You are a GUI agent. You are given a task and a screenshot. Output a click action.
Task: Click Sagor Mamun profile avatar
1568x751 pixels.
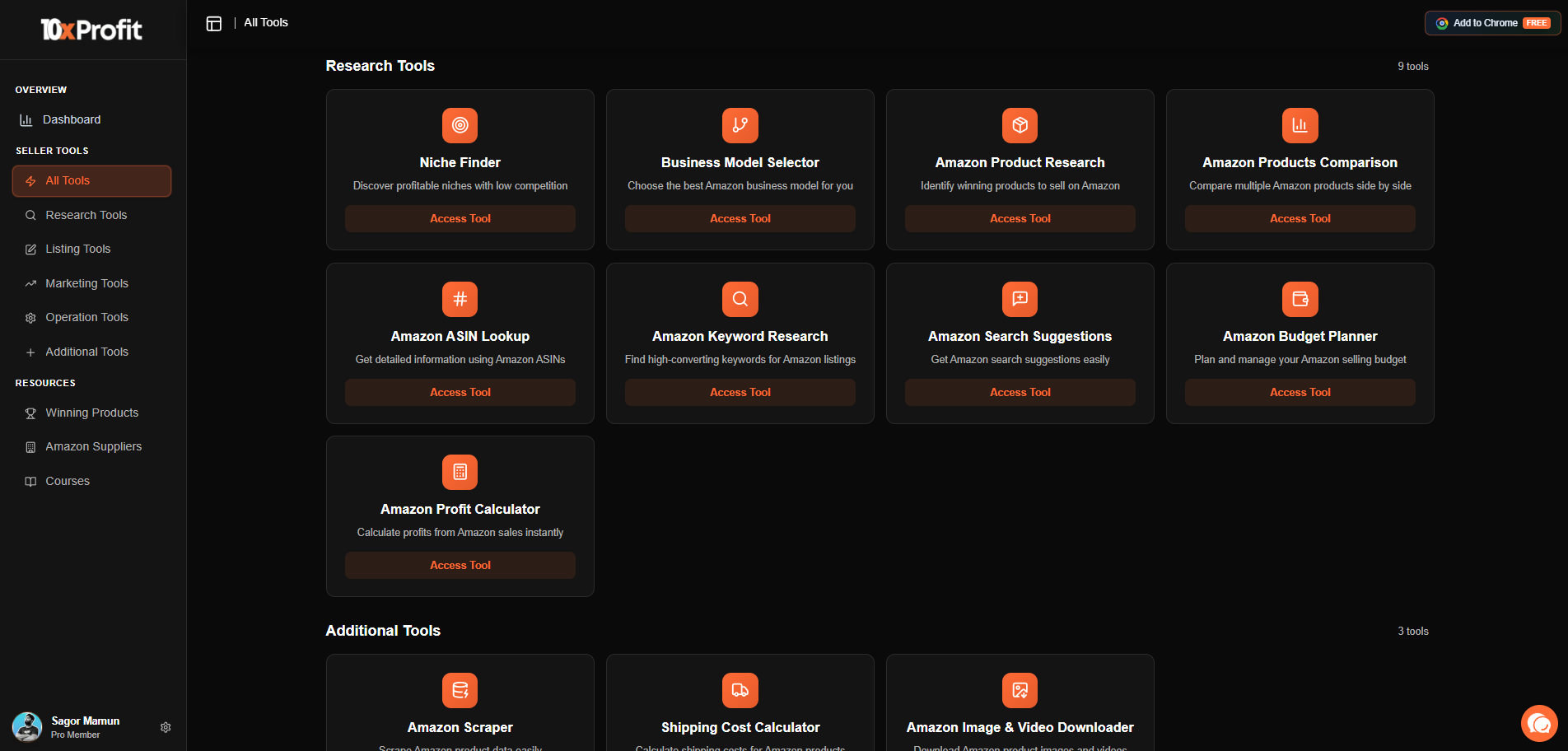[x=27, y=727]
